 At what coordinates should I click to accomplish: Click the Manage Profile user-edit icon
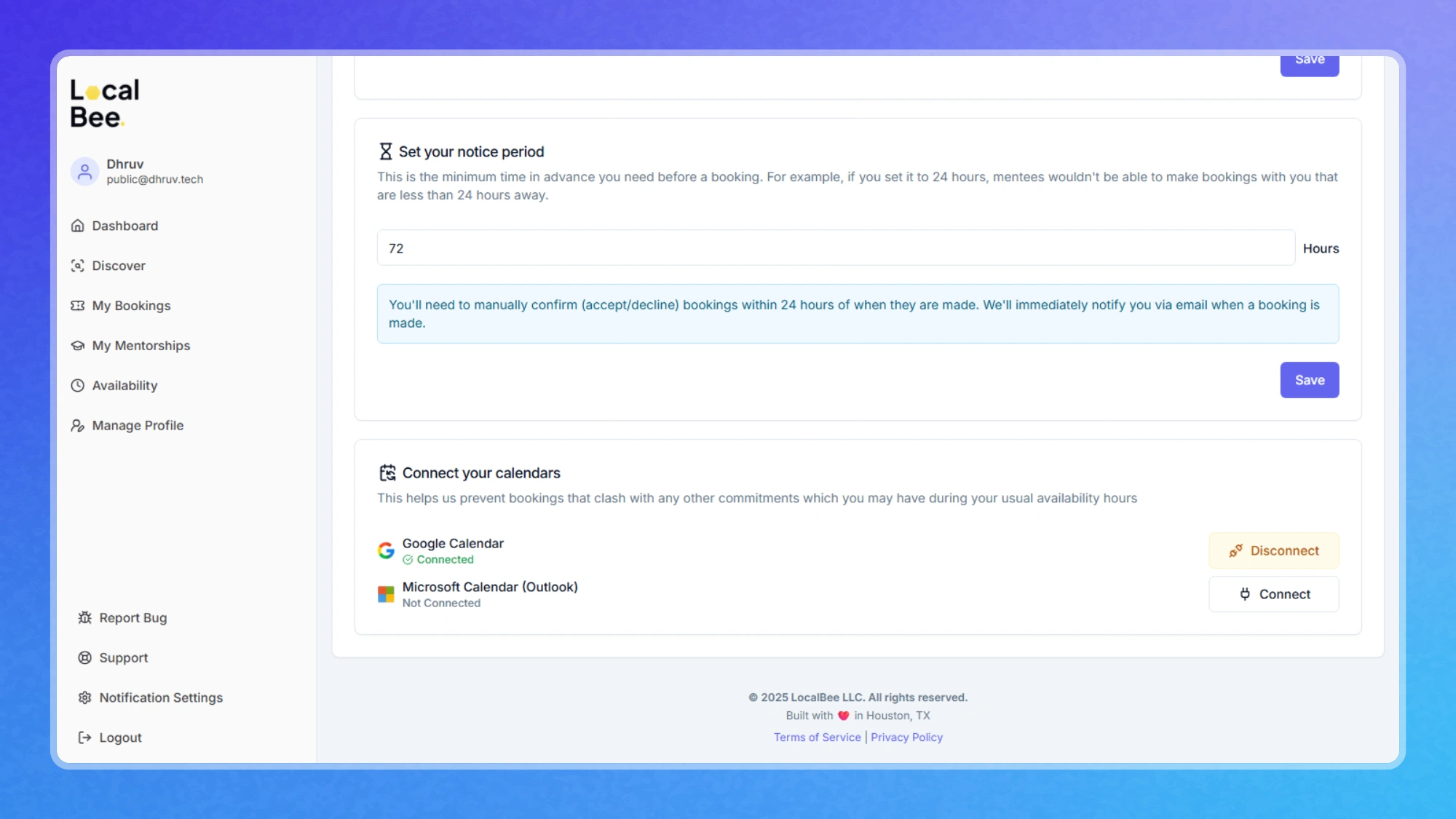(x=77, y=426)
